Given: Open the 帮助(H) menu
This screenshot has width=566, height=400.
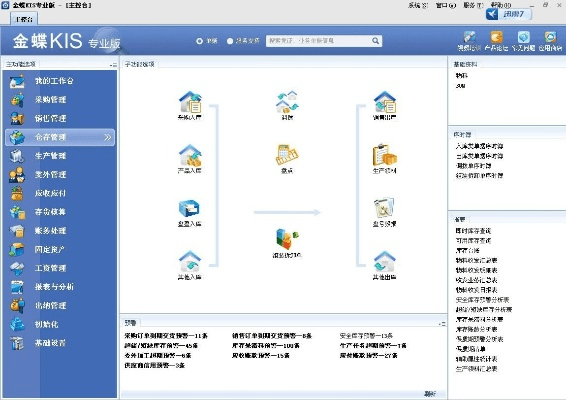Looking at the screenshot, I should click(x=501, y=5).
